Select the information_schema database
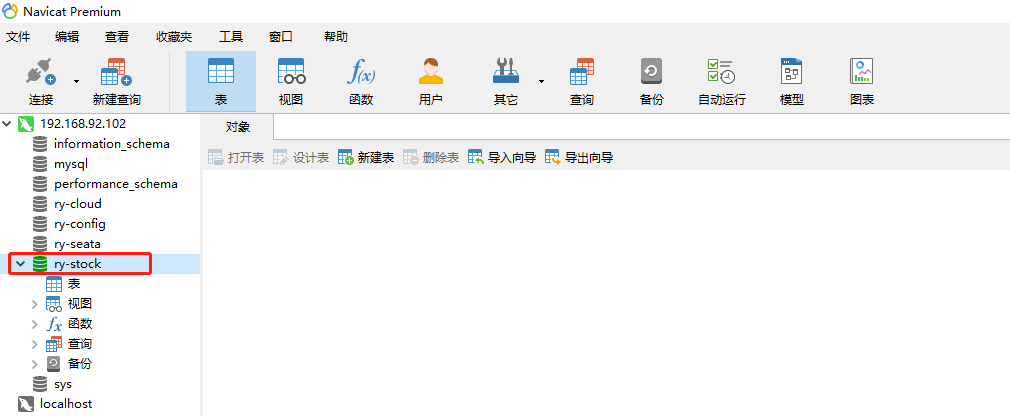Viewport: 1010px width, 416px height. pyautogui.click(x=112, y=144)
